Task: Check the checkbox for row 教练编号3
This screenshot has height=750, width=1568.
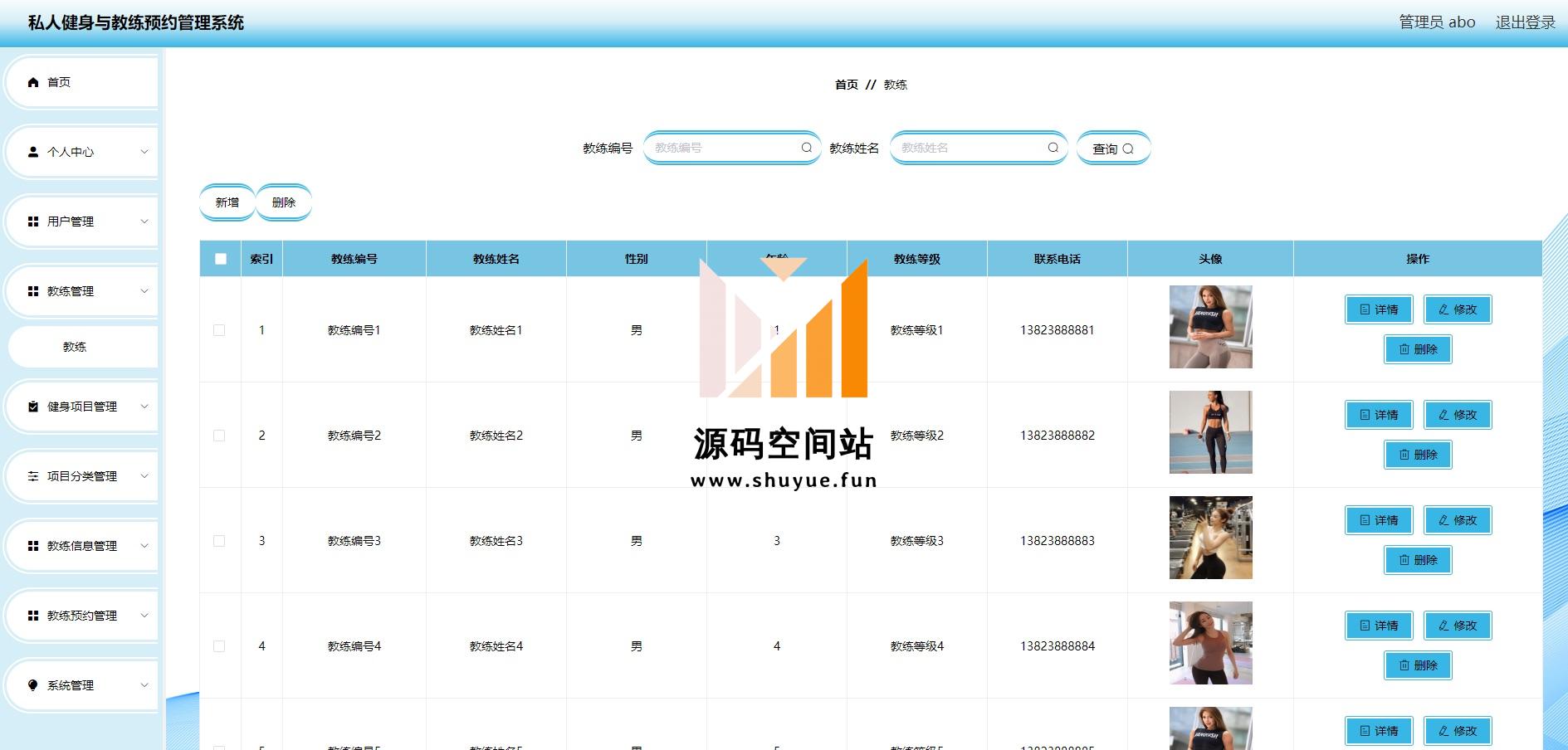Action: point(219,541)
